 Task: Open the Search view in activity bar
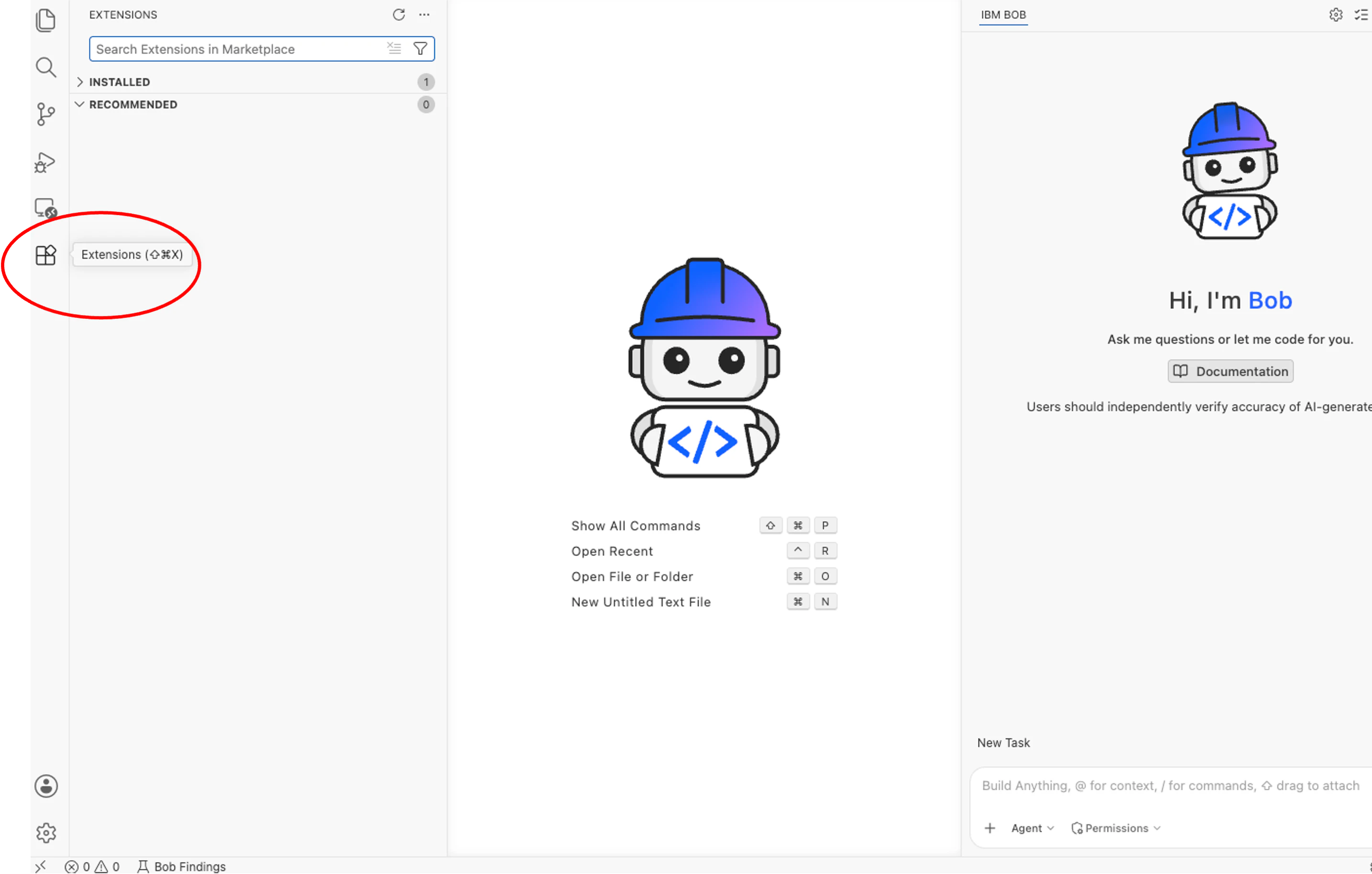point(45,67)
